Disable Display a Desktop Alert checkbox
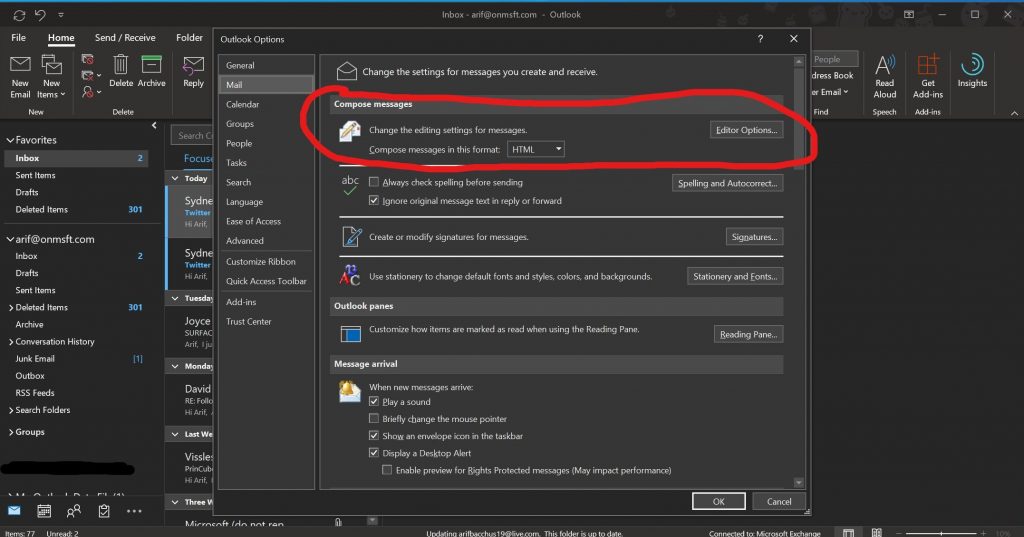Screen dimensions: 1024x537 click(374, 453)
